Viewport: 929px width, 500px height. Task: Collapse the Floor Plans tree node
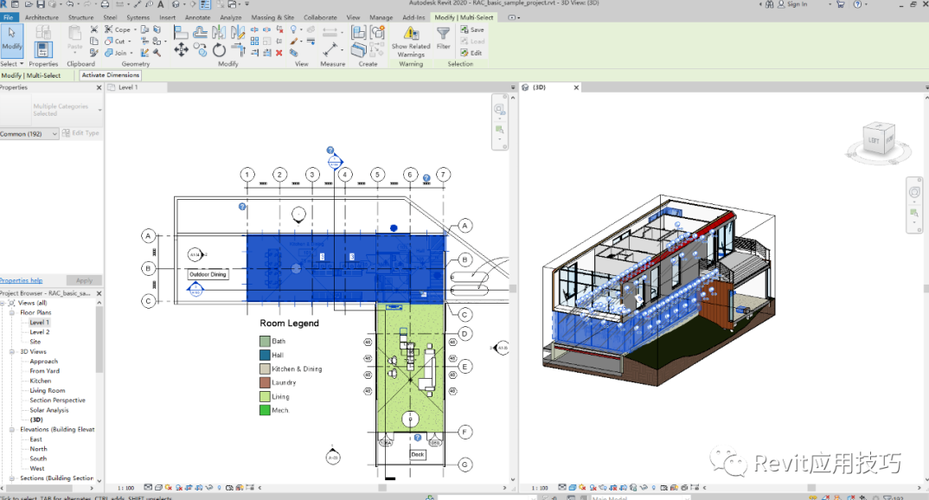(x=13, y=313)
